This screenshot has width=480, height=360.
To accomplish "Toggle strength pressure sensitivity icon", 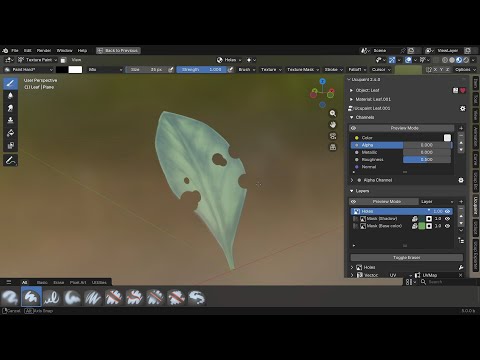I will click(230, 70).
